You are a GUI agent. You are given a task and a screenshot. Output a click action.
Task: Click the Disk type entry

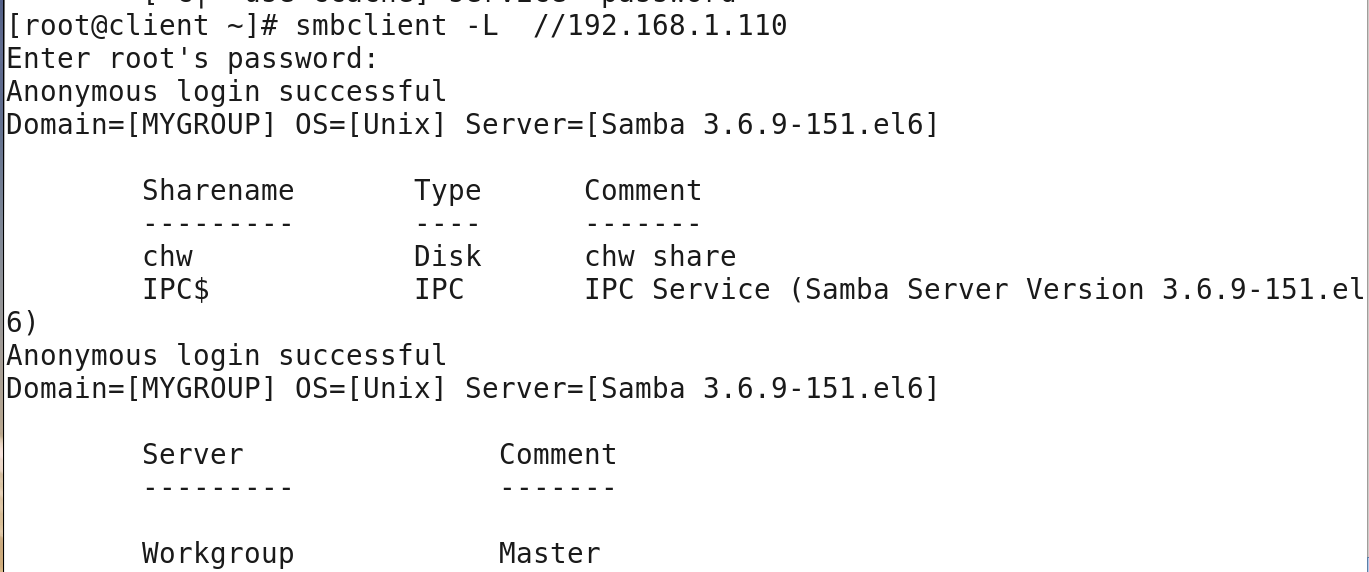tap(448, 256)
